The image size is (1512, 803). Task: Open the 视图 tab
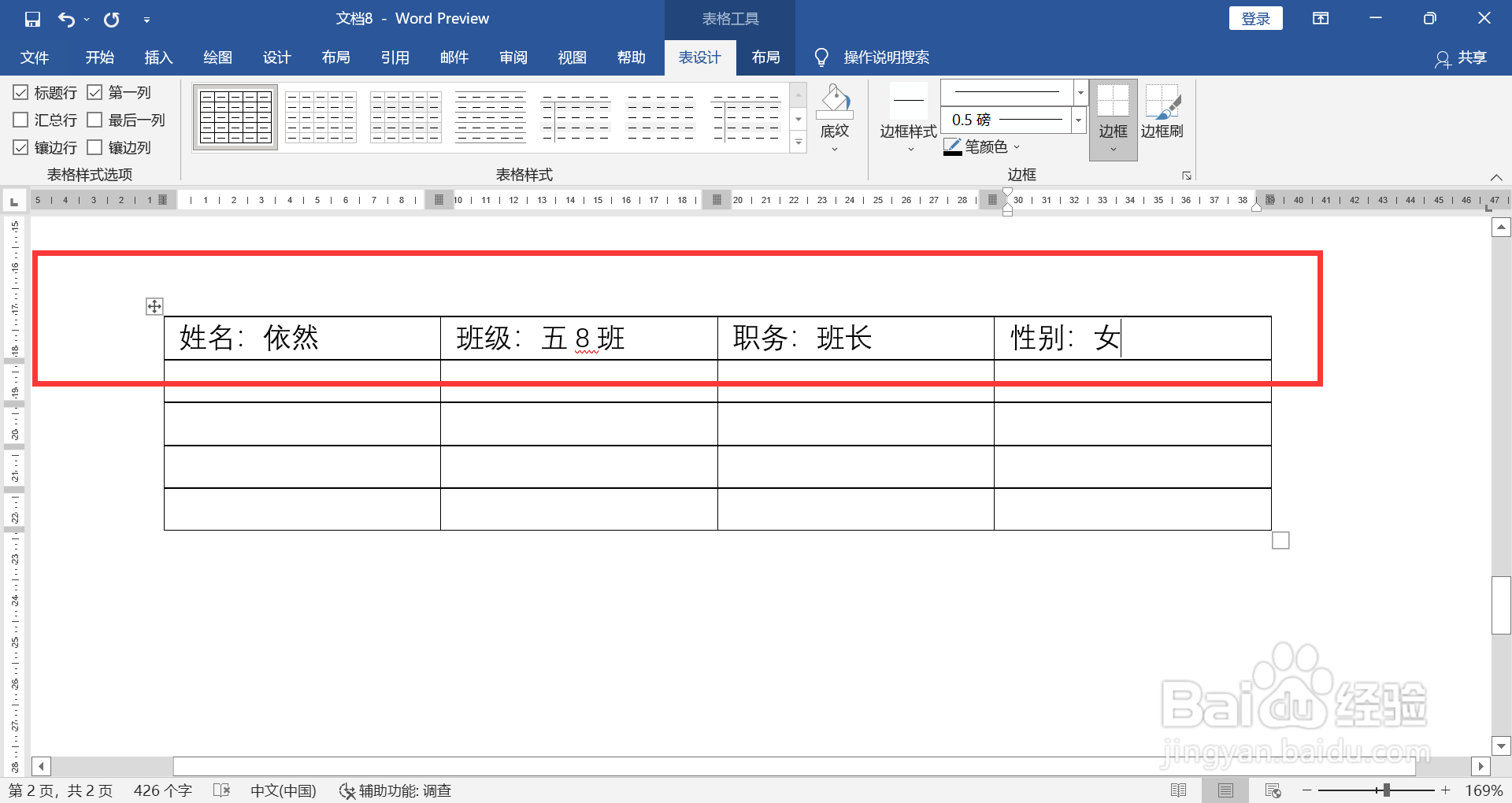pyautogui.click(x=572, y=57)
